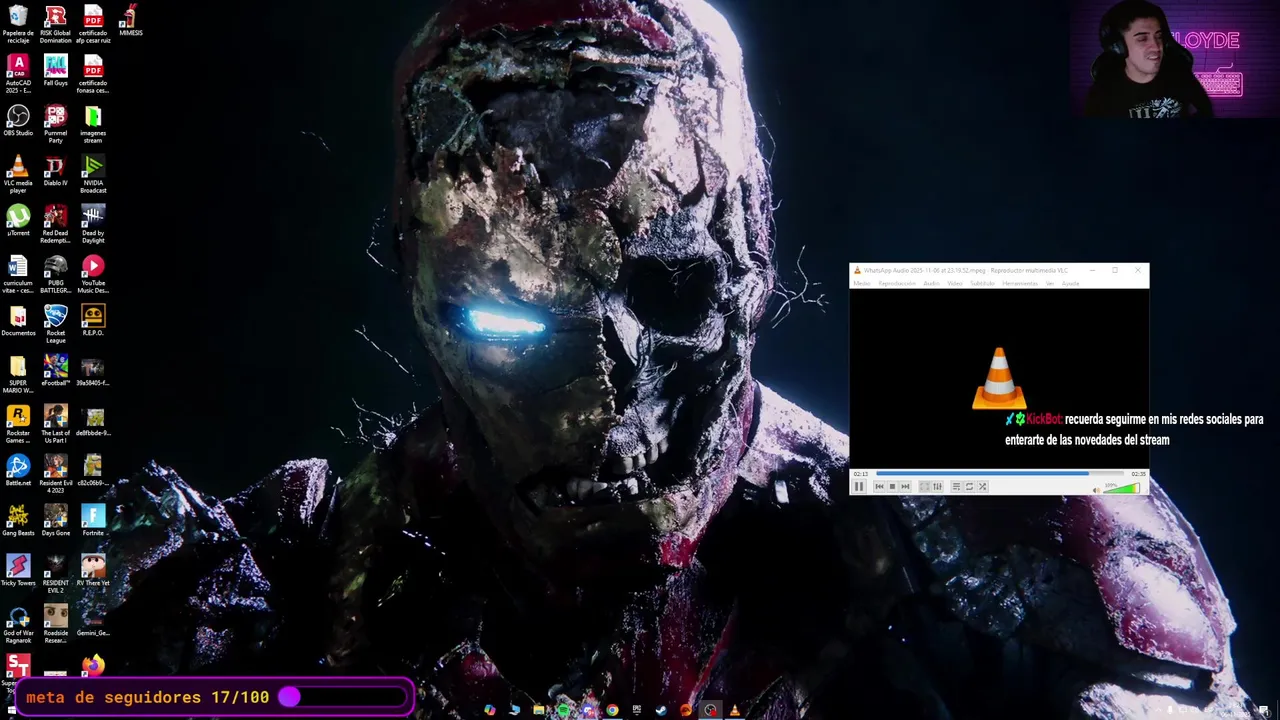Viewport: 1280px width, 720px height.
Task: Select the imagenes stream folder icon
Action: tap(93, 124)
